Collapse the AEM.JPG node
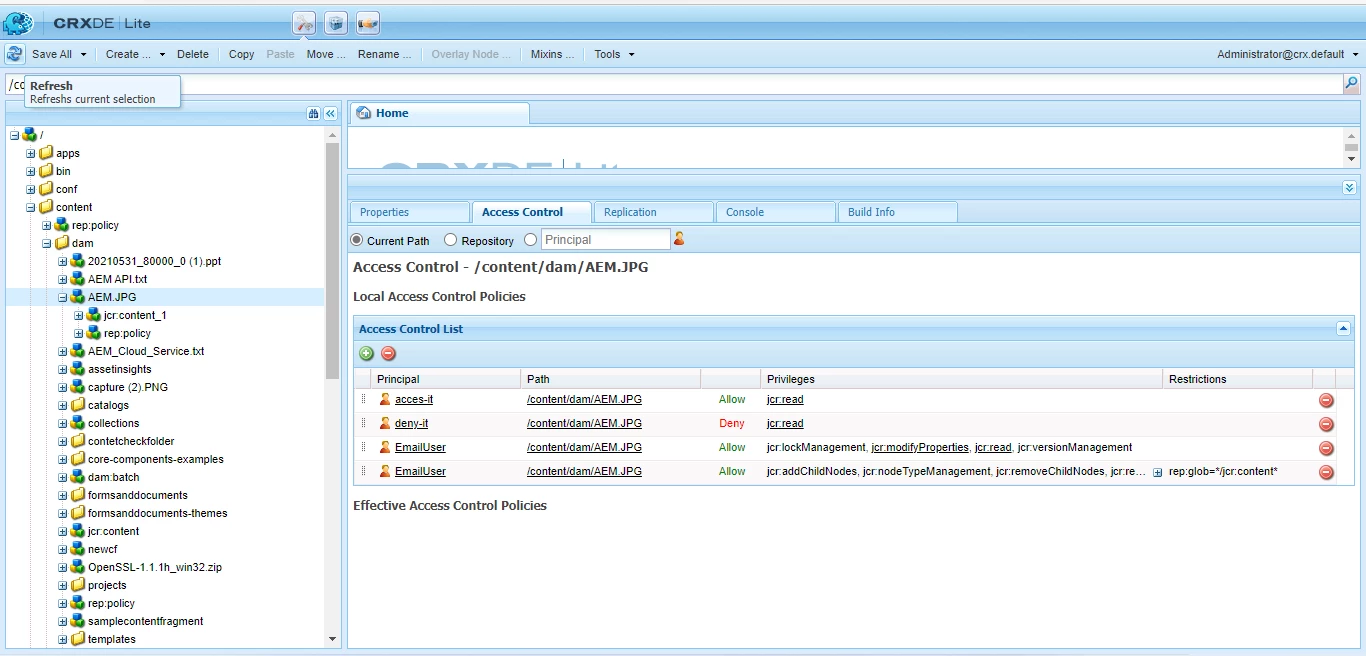1366x656 pixels. point(62,297)
